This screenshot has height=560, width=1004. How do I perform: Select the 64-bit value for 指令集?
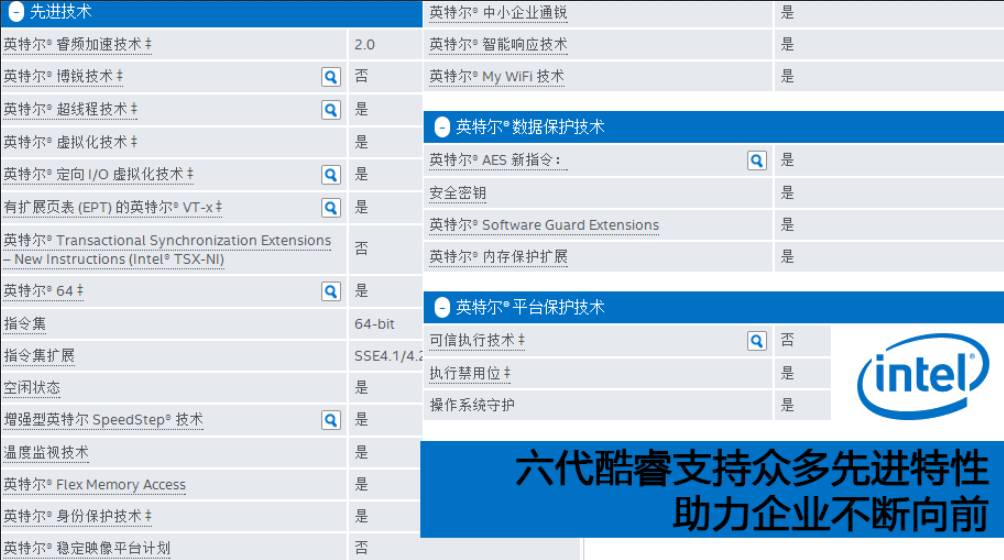pyautogui.click(x=375, y=324)
